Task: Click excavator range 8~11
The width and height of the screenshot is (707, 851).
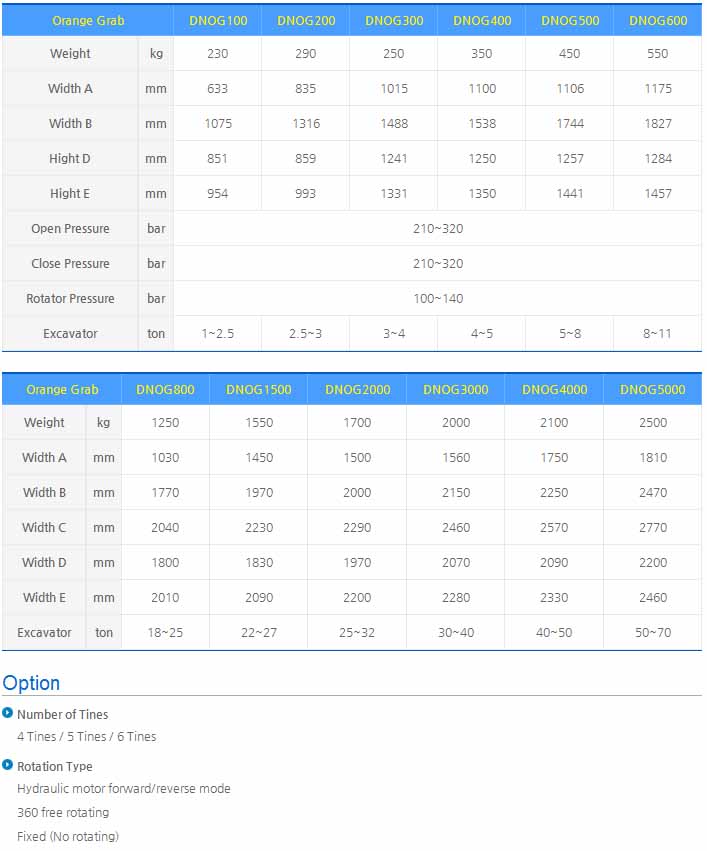Action: point(658,334)
